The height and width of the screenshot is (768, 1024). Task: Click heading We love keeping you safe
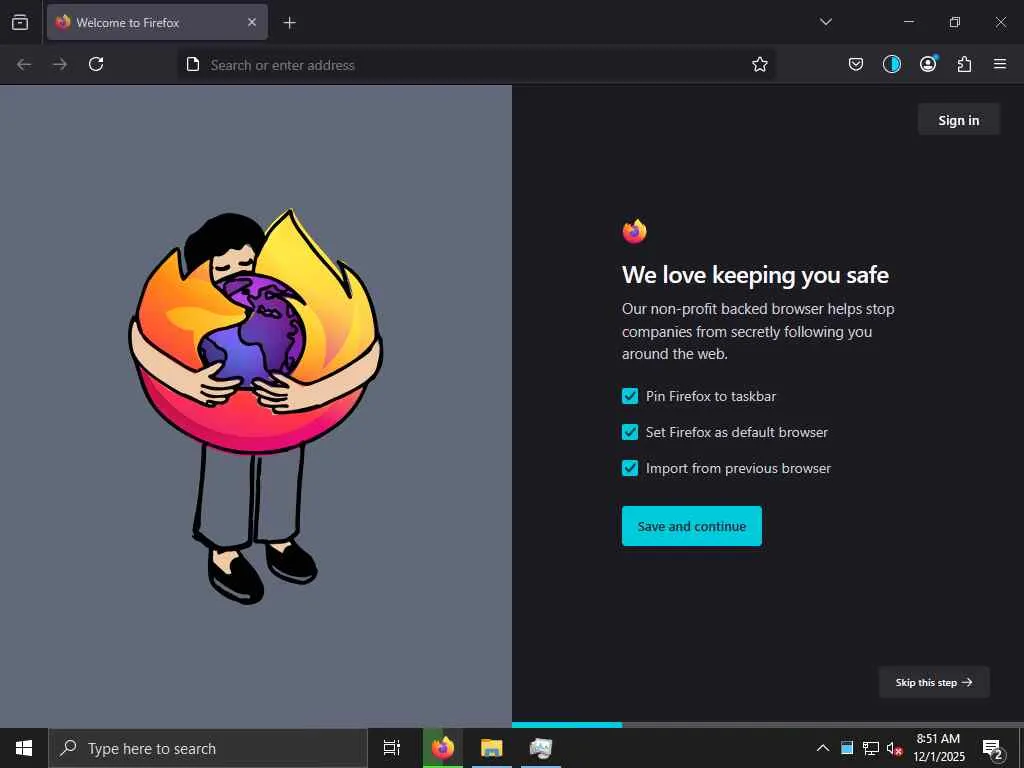(x=755, y=276)
